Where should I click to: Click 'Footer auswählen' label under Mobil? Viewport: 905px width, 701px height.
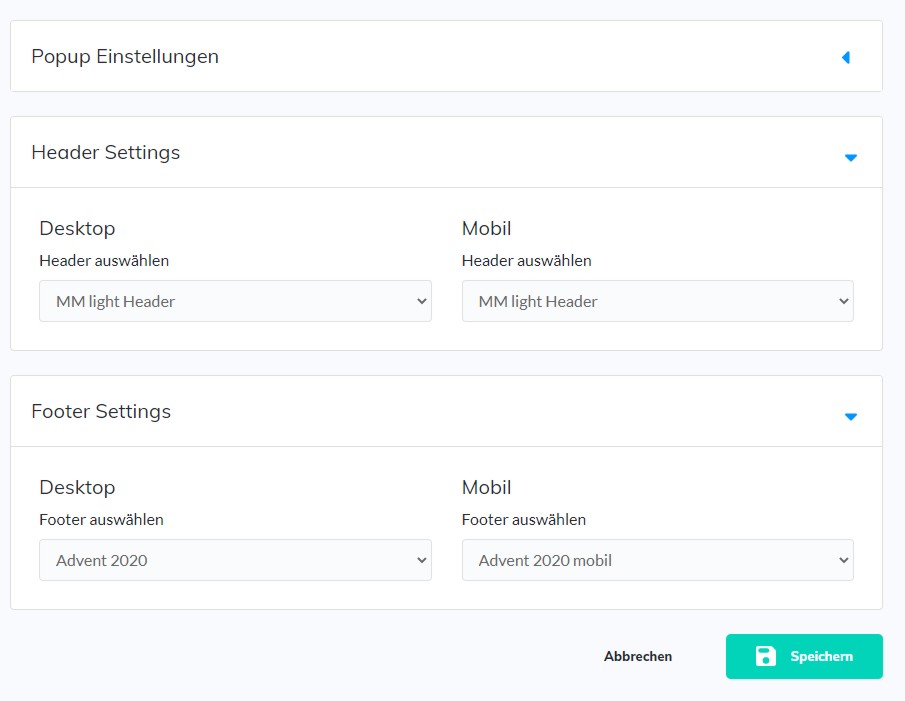pos(524,519)
